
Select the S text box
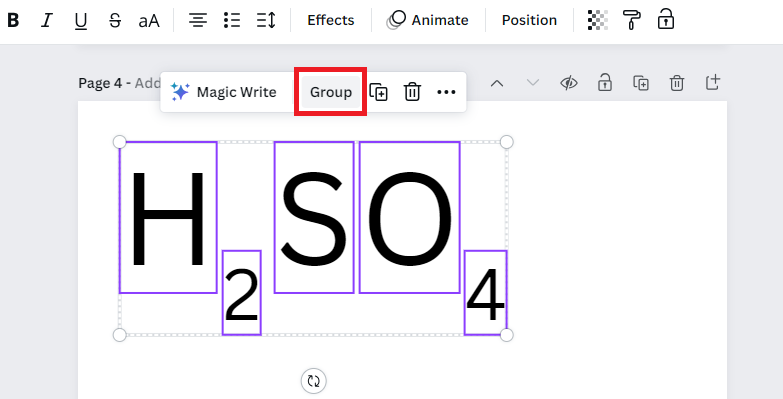pos(314,218)
